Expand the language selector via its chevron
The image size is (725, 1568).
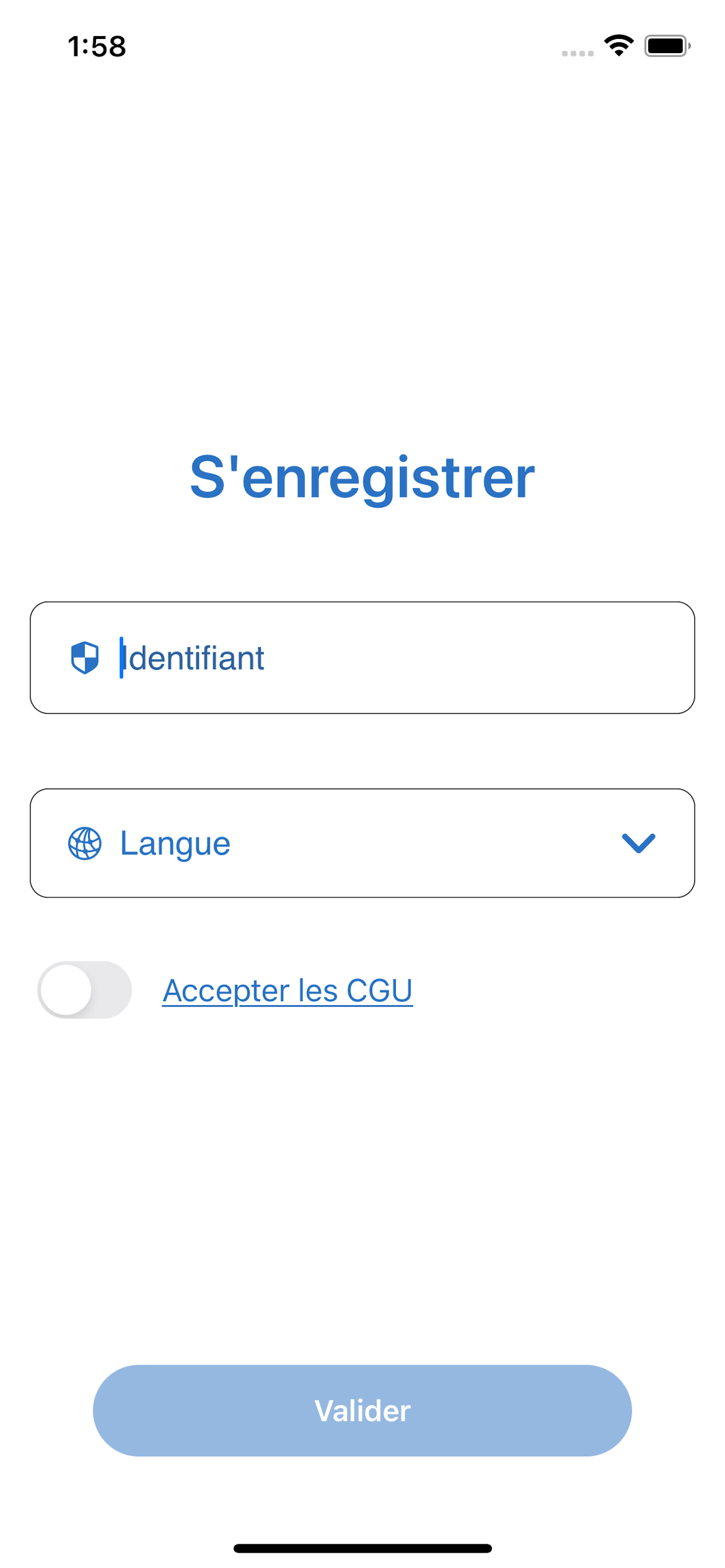tap(638, 843)
